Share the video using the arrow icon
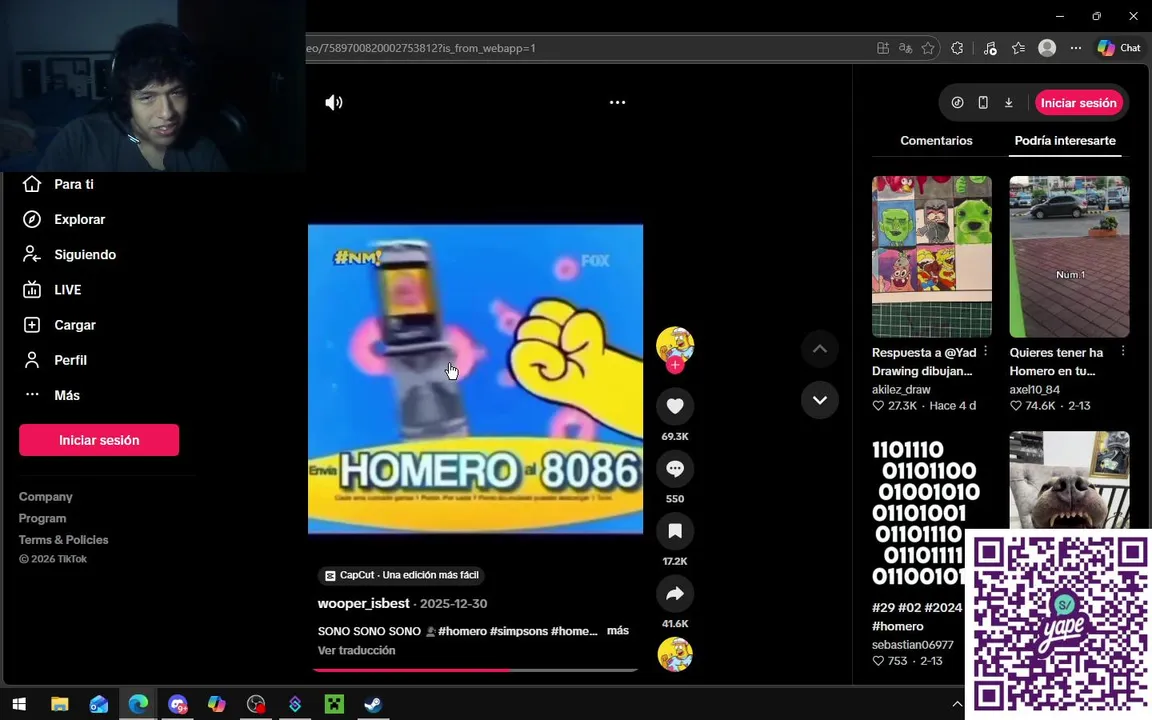This screenshot has width=1152, height=720. tap(674, 593)
